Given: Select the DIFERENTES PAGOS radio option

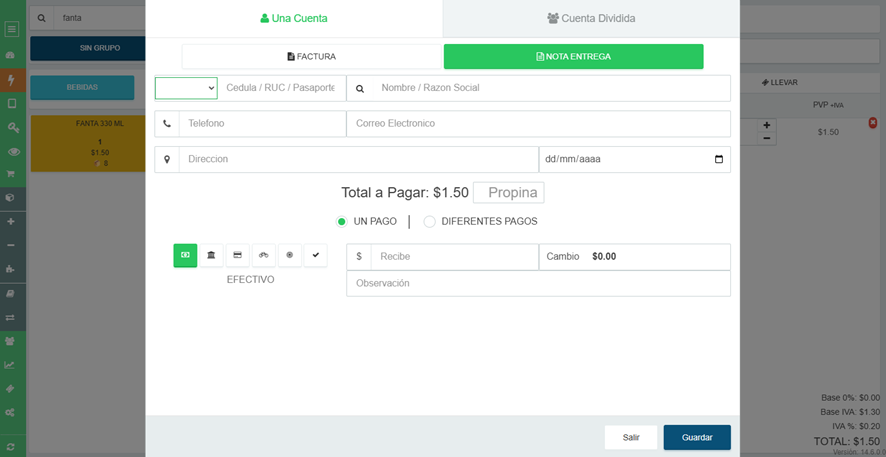Looking at the screenshot, I should click(429, 221).
